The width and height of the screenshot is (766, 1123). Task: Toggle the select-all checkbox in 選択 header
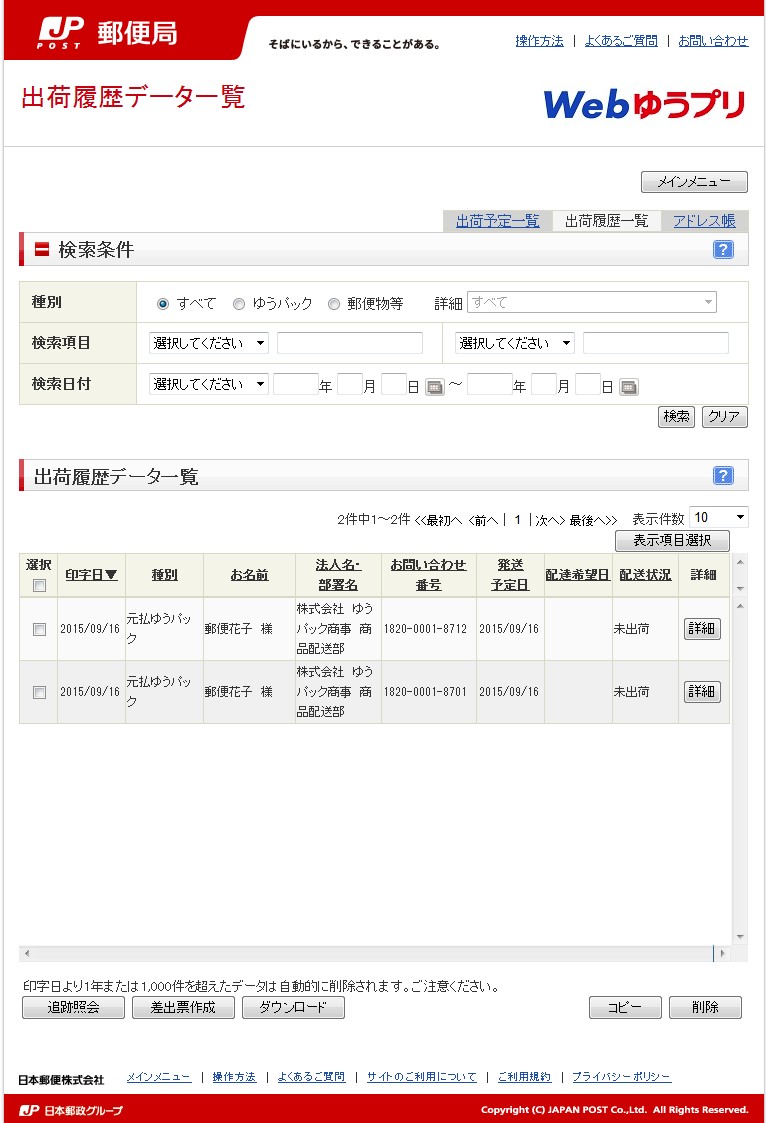(39, 585)
